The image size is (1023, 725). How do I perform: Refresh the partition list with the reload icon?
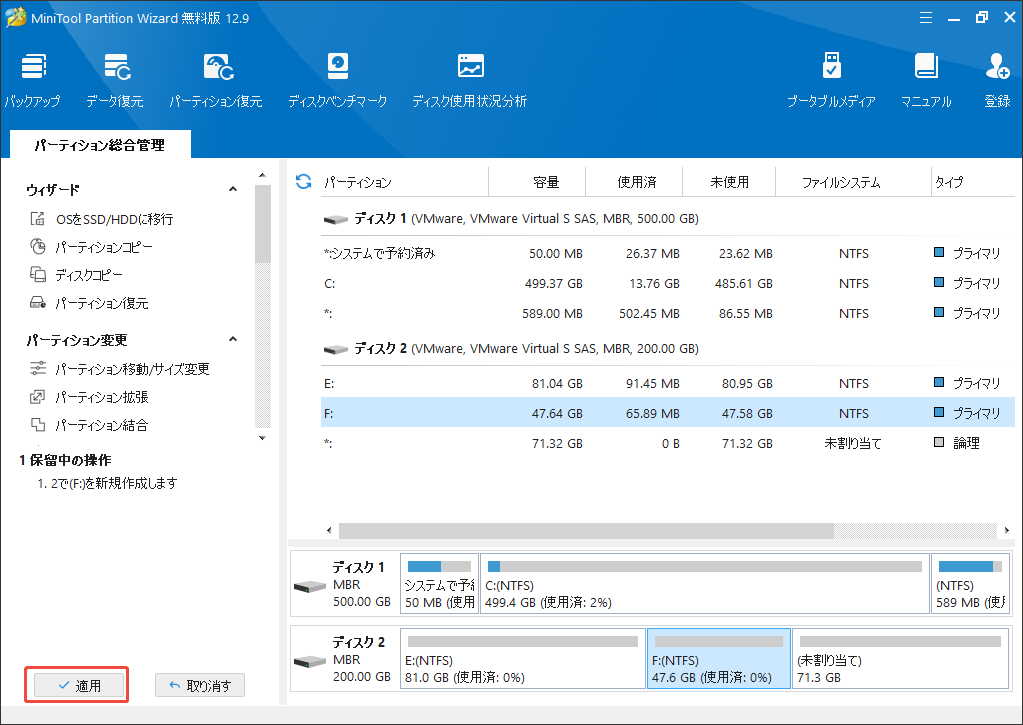[303, 181]
